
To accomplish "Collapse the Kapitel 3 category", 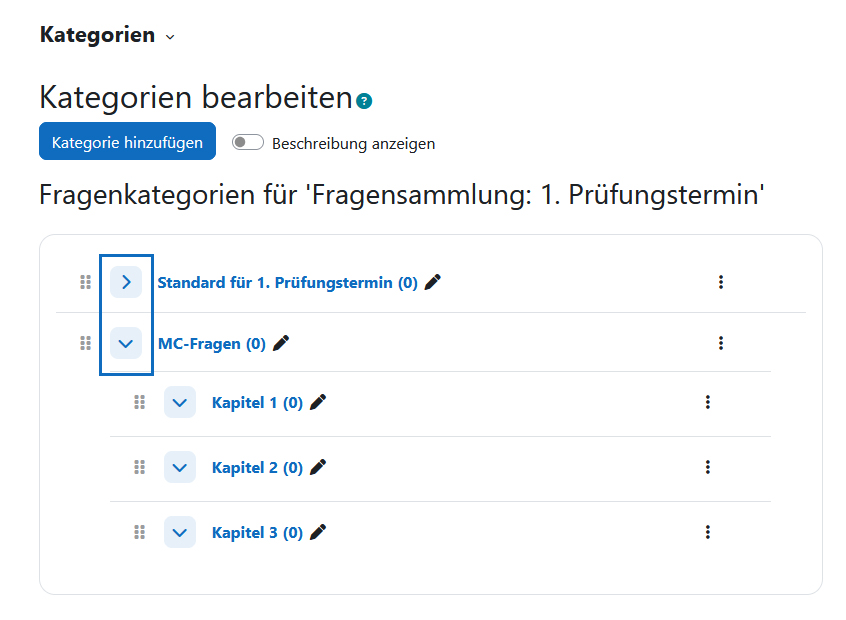I will coord(180,532).
